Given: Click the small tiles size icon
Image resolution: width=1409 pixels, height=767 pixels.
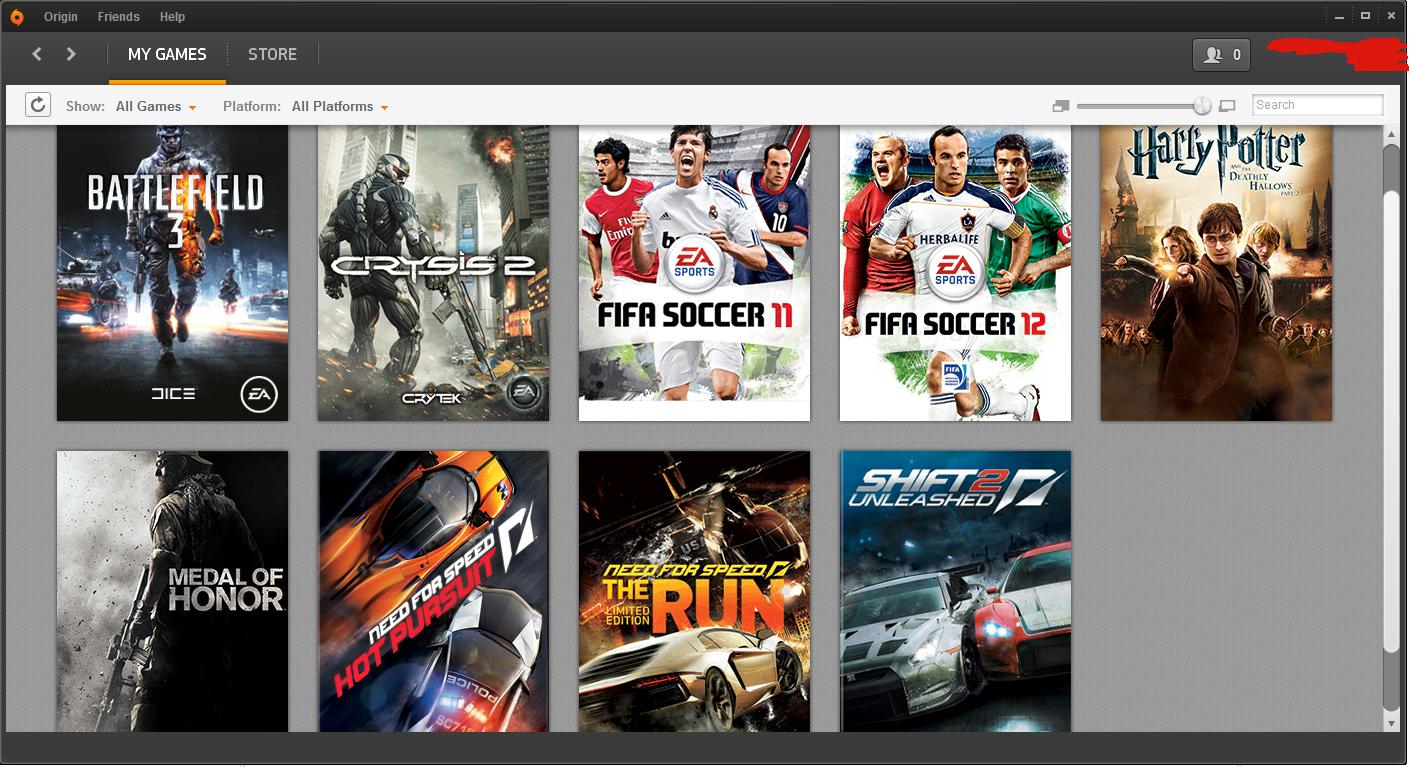Looking at the screenshot, I should (x=1061, y=106).
